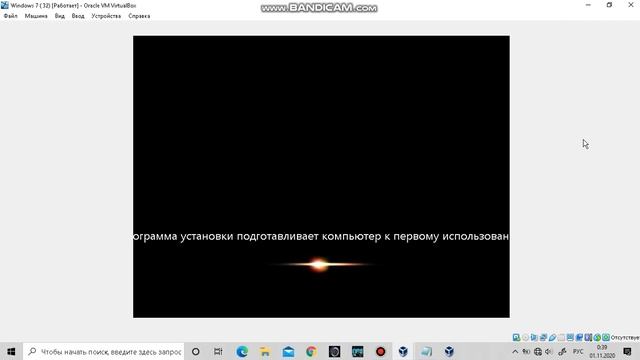640x360 pixels.
Task: Click the optical drive indicator in the status bar
Action: point(526,337)
